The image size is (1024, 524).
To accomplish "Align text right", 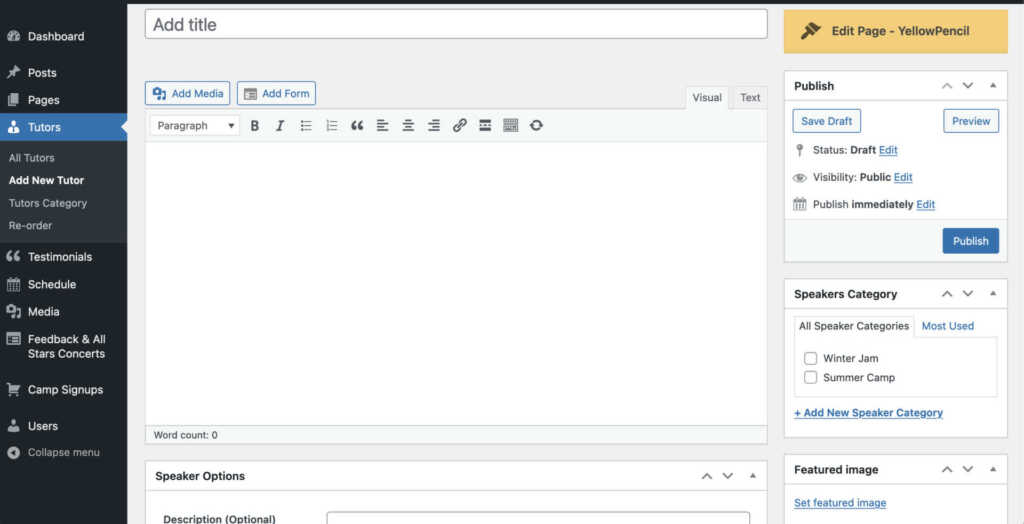I will (434, 125).
